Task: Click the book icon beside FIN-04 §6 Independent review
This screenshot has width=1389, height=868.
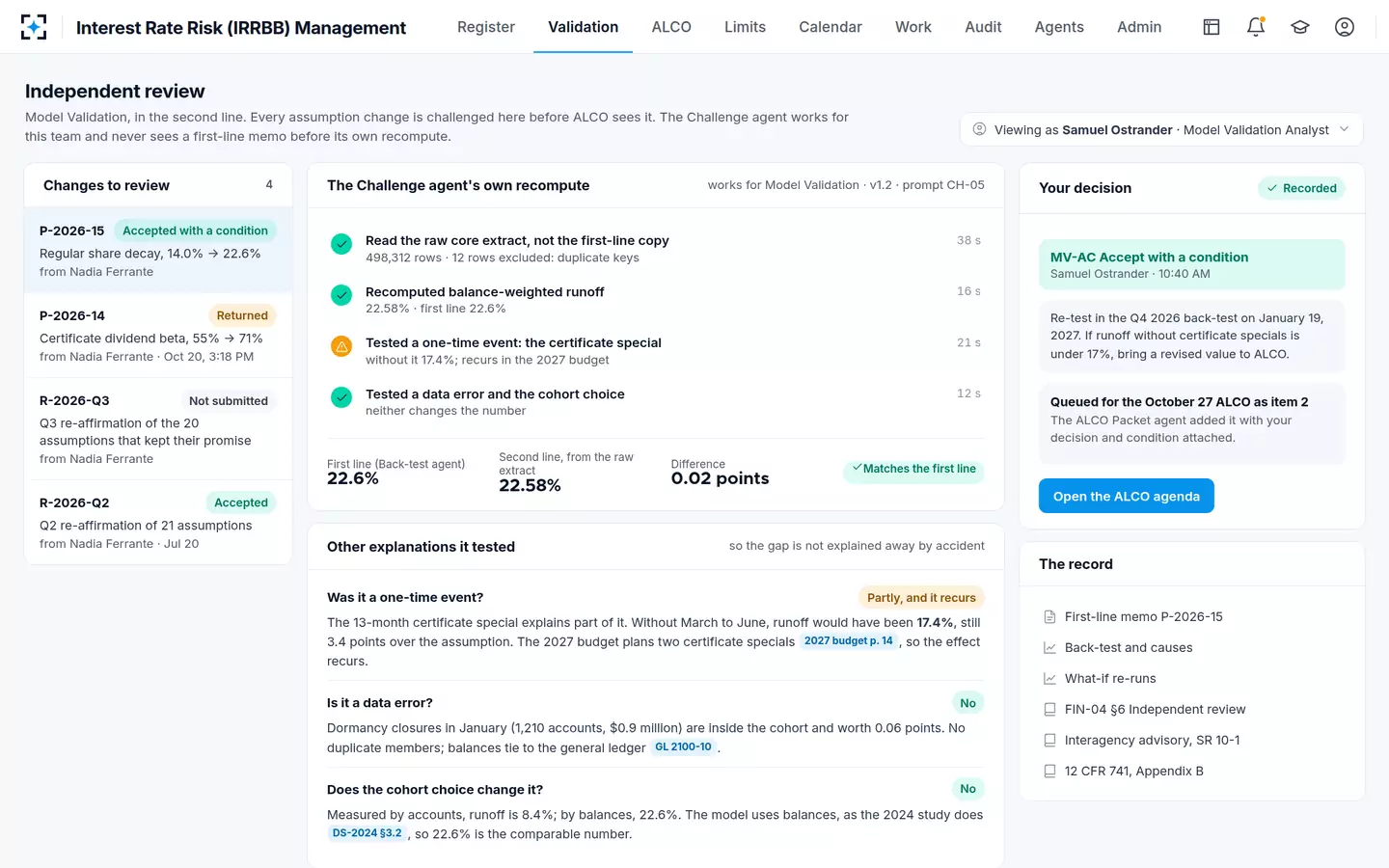Action: [1049, 710]
